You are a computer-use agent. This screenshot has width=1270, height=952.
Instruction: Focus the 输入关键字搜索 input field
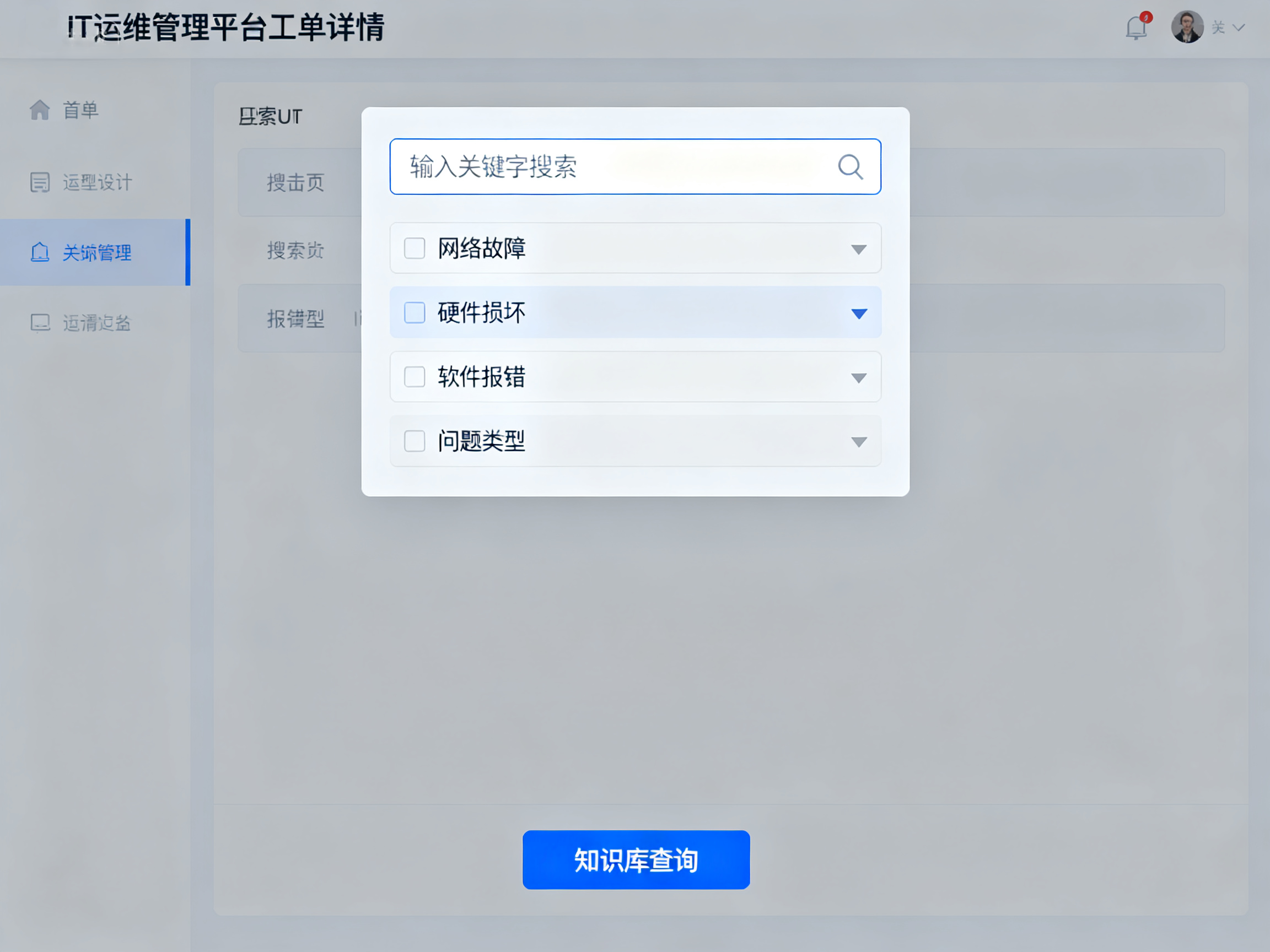click(x=609, y=167)
